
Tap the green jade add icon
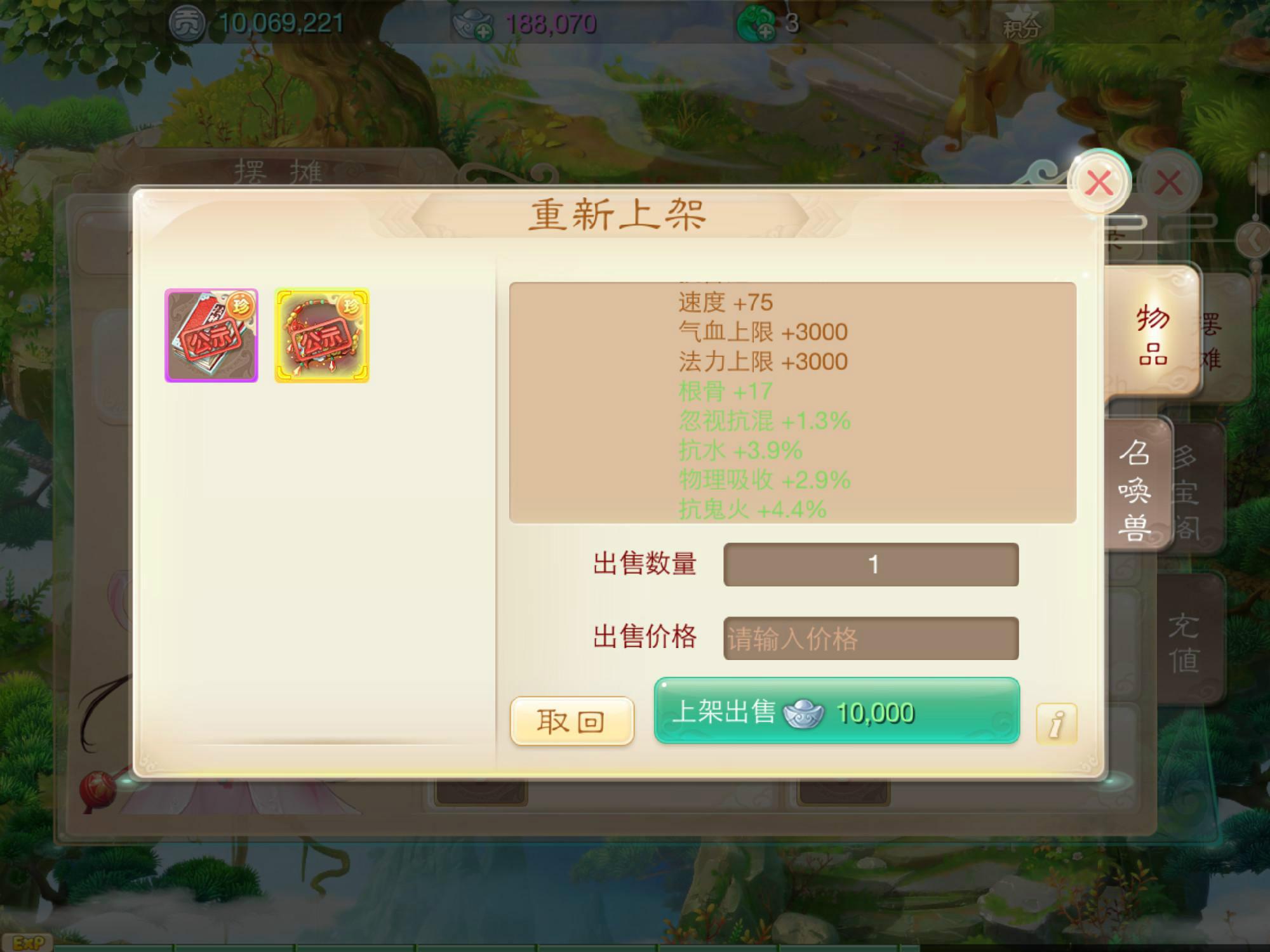(756, 24)
